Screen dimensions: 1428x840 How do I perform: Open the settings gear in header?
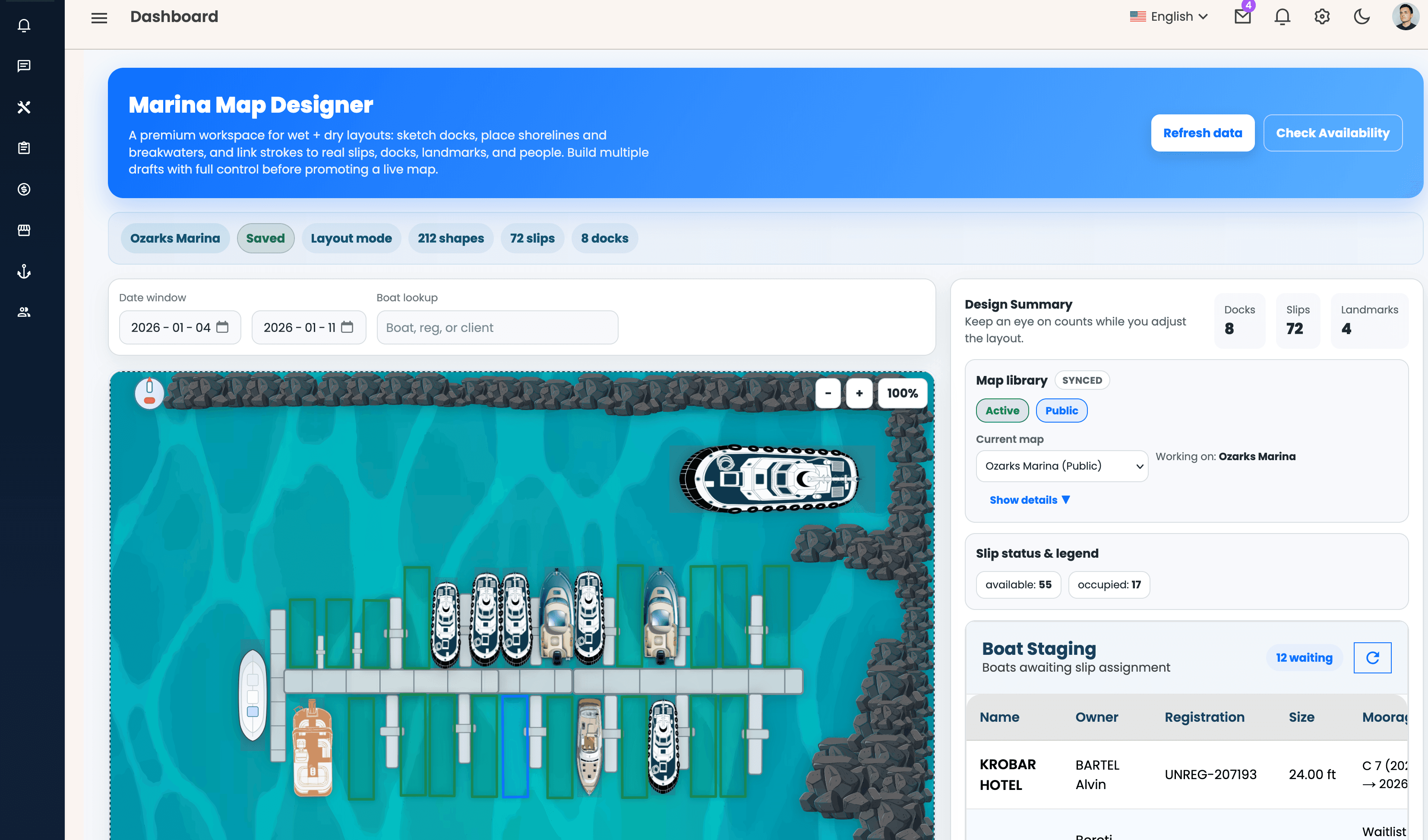click(x=1321, y=16)
